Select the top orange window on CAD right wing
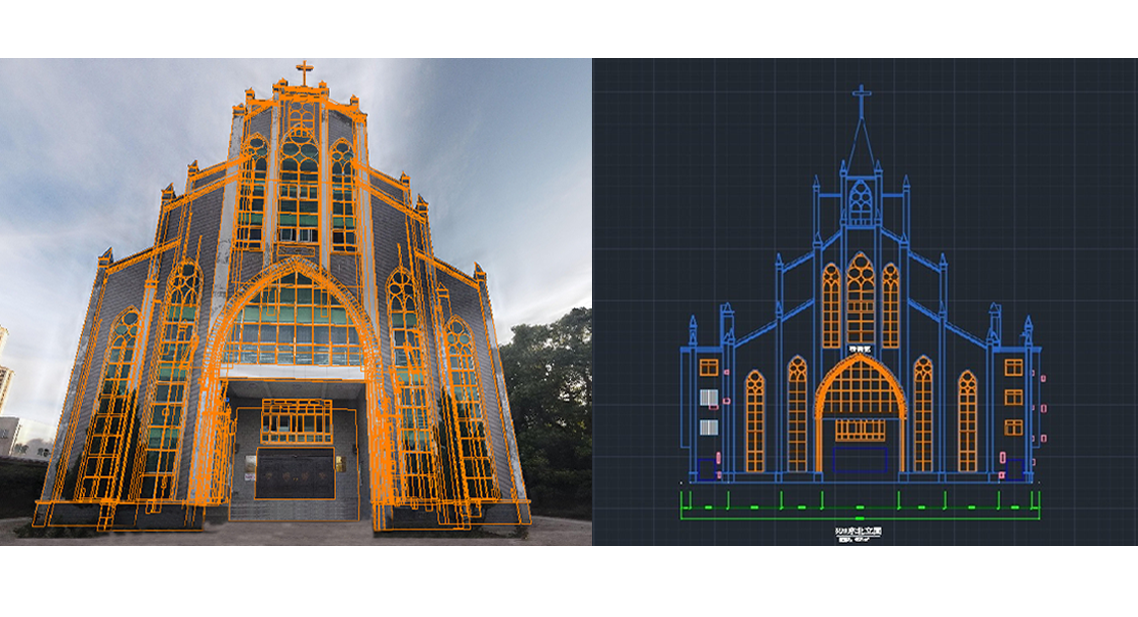 pos(1013,367)
